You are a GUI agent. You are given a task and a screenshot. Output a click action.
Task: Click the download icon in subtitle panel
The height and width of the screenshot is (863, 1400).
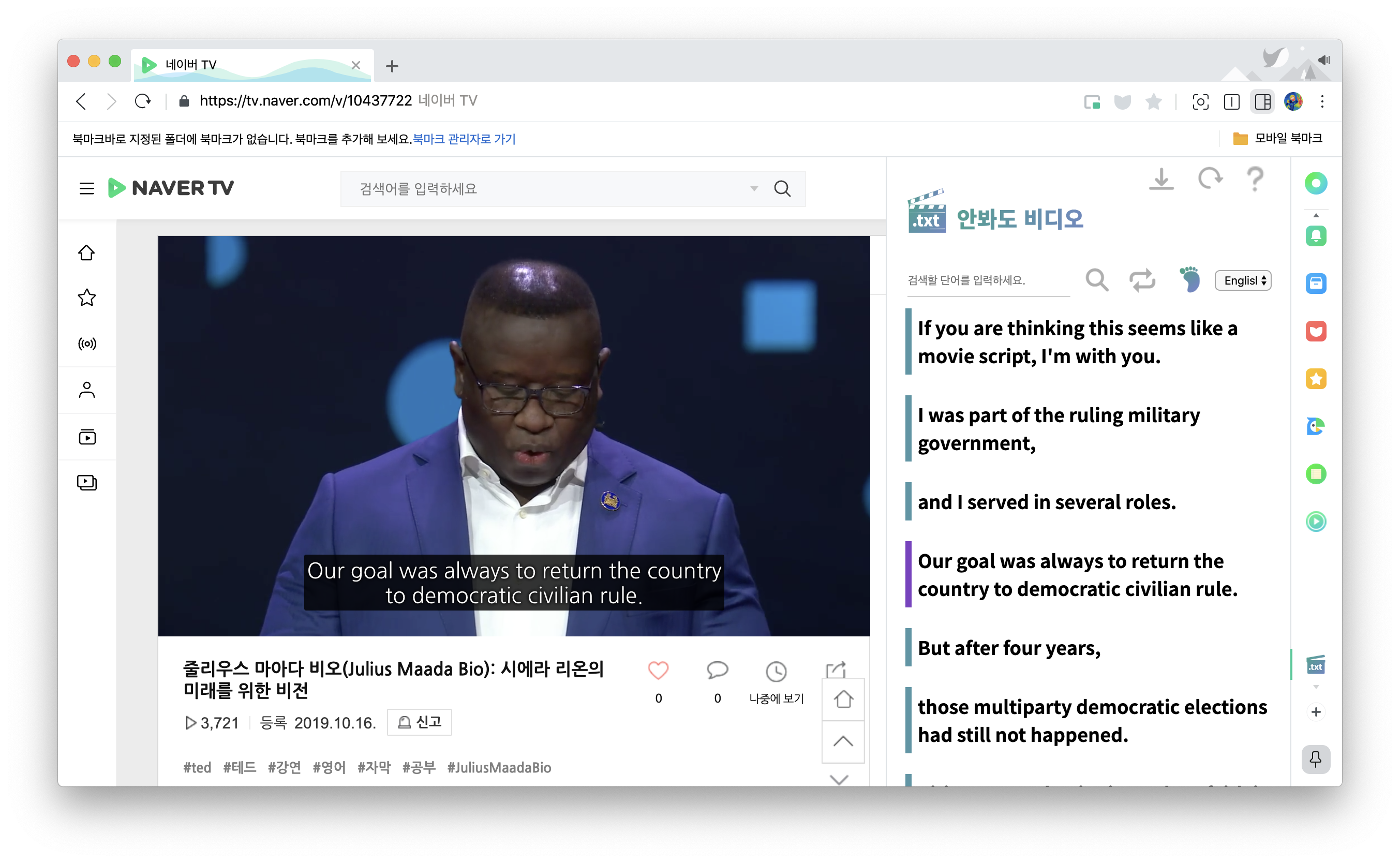(1161, 179)
